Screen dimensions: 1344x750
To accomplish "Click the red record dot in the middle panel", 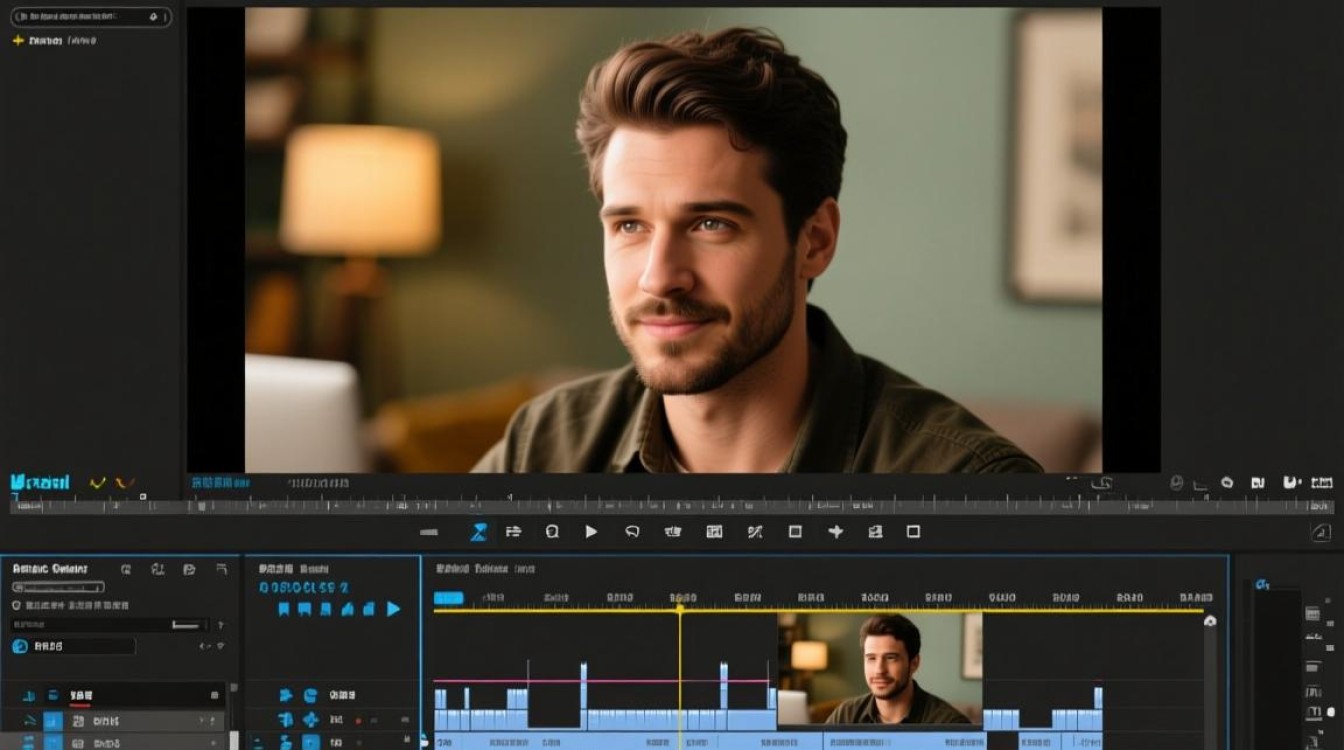I will tap(358, 720).
